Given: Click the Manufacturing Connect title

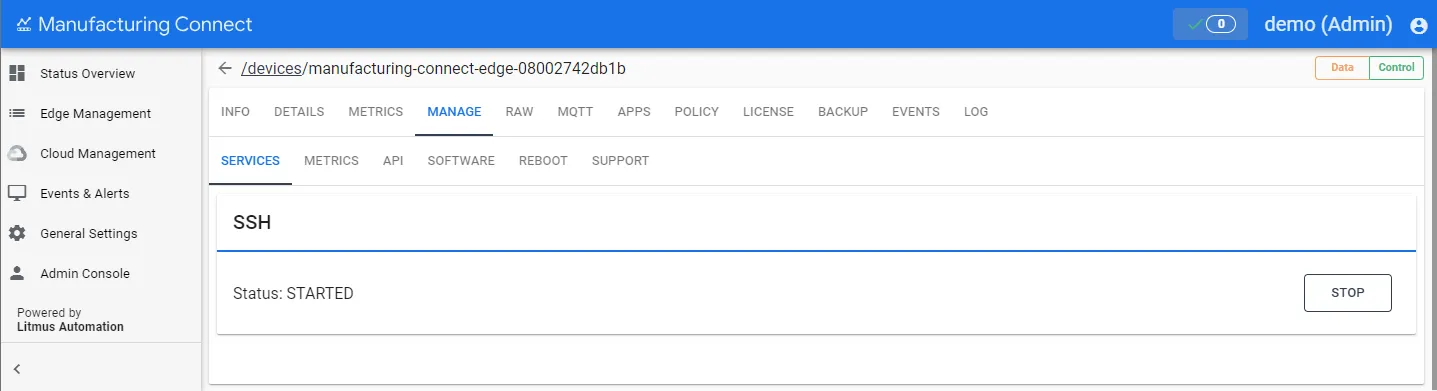Looking at the screenshot, I should click(145, 24).
